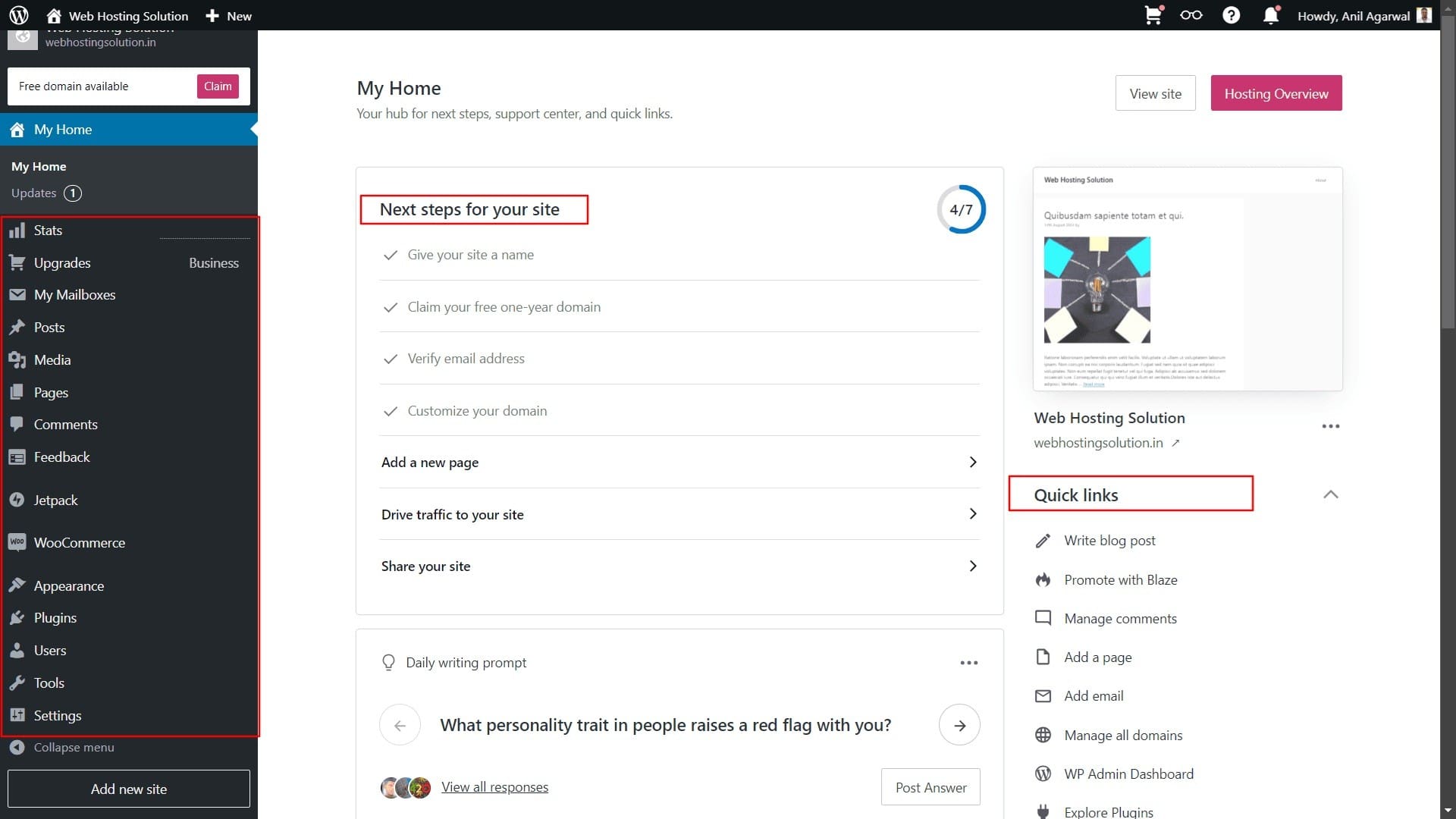Open the View all responses link
The width and height of the screenshot is (1456, 819).
494,787
